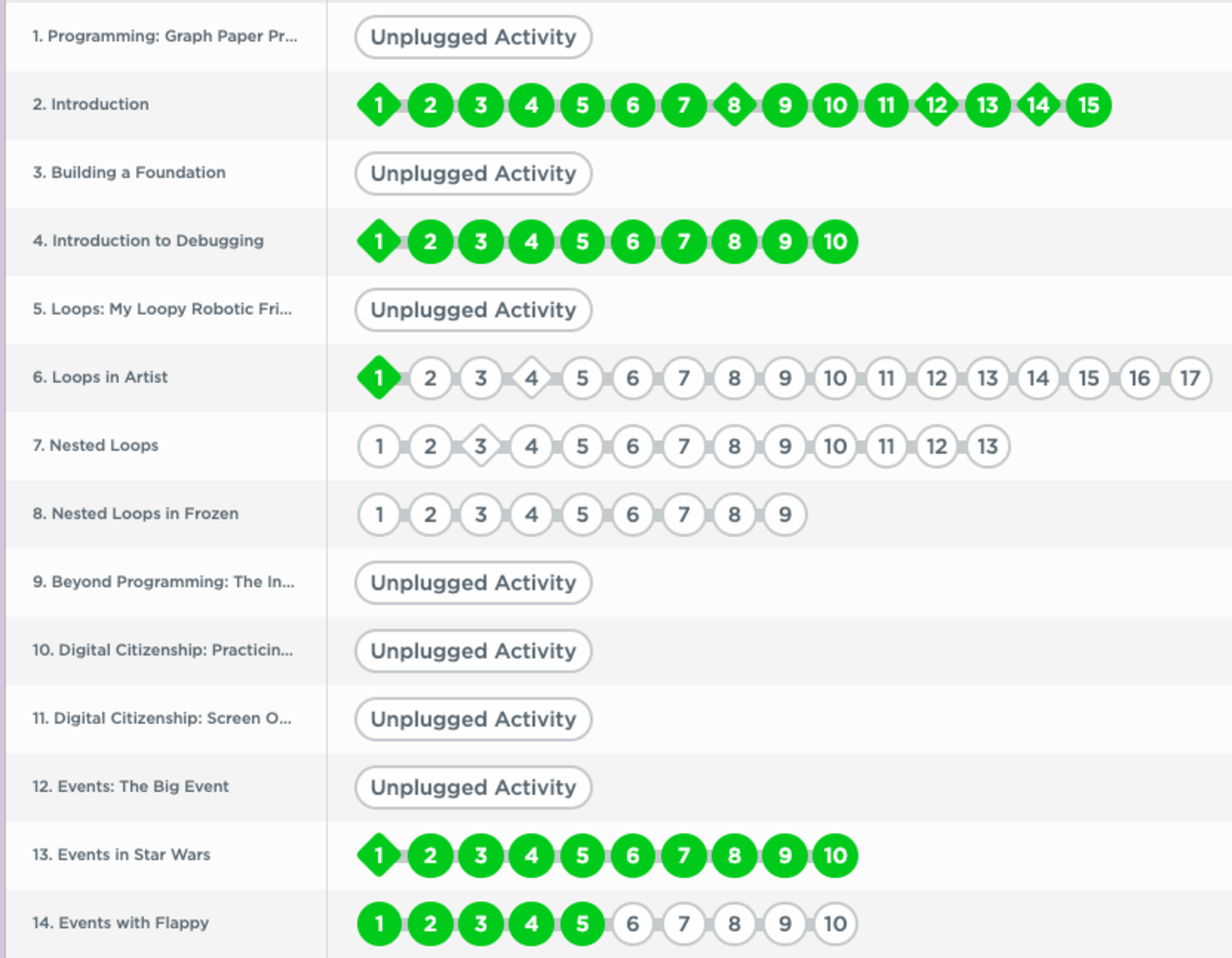The height and width of the screenshot is (958, 1232).
Task: Open Nested Loops level 3 diamond
Action: (480, 446)
